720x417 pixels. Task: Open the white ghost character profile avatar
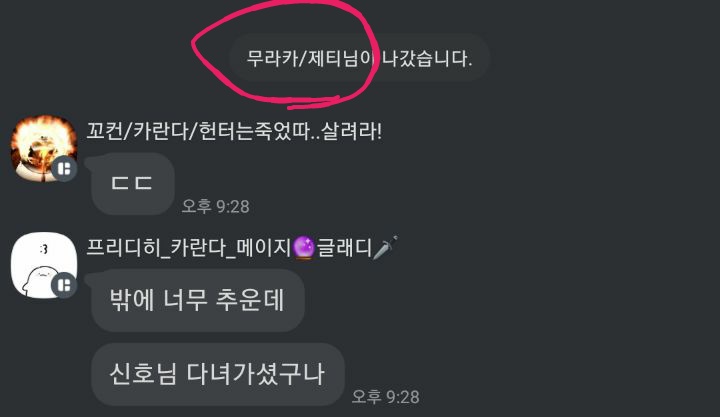tap(44, 265)
